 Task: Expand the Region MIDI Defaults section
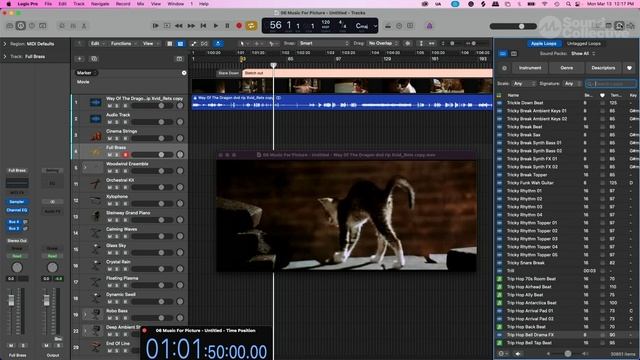5,44
